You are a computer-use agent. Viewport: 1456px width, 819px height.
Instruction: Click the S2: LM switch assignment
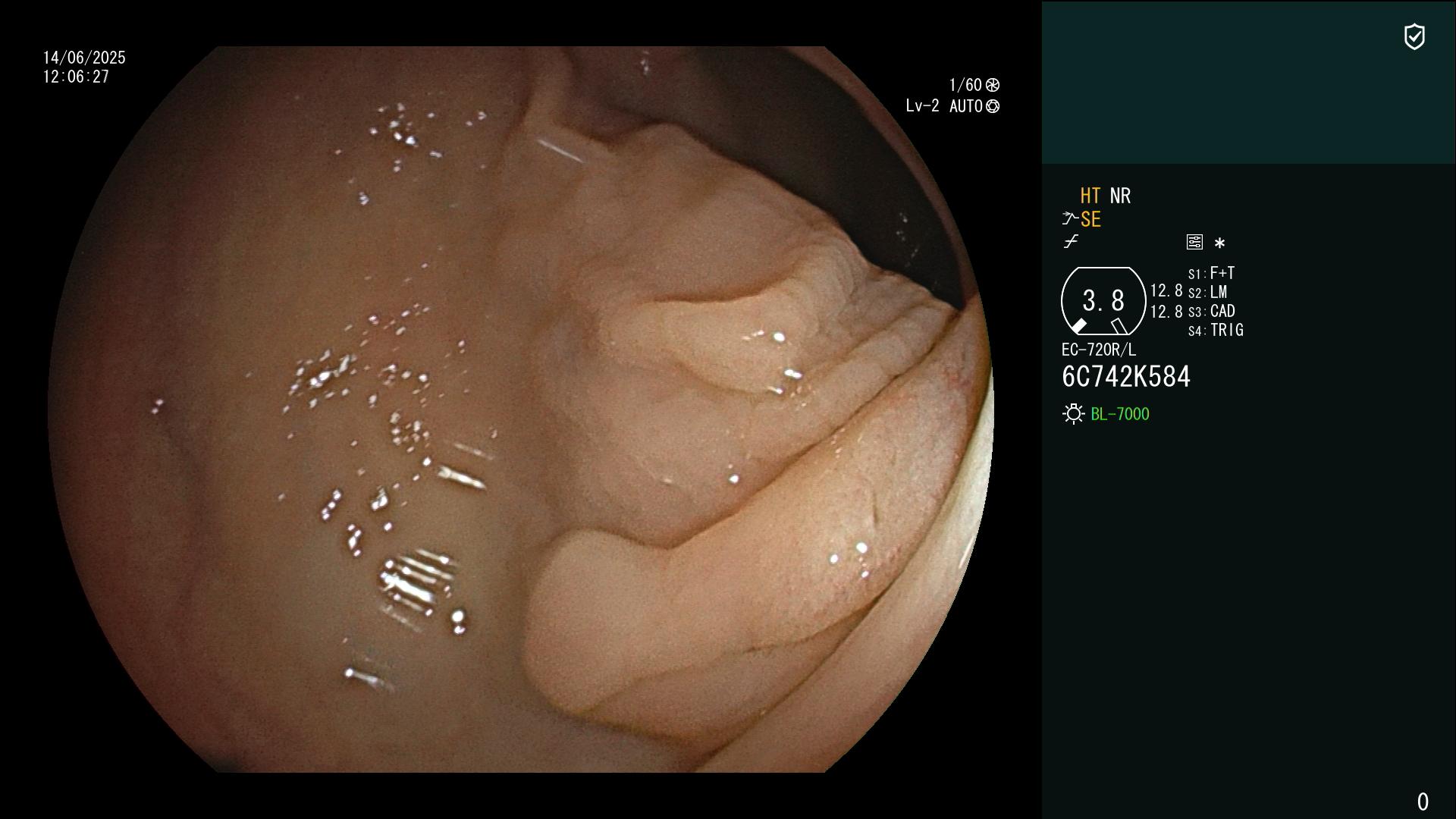point(1207,292)
